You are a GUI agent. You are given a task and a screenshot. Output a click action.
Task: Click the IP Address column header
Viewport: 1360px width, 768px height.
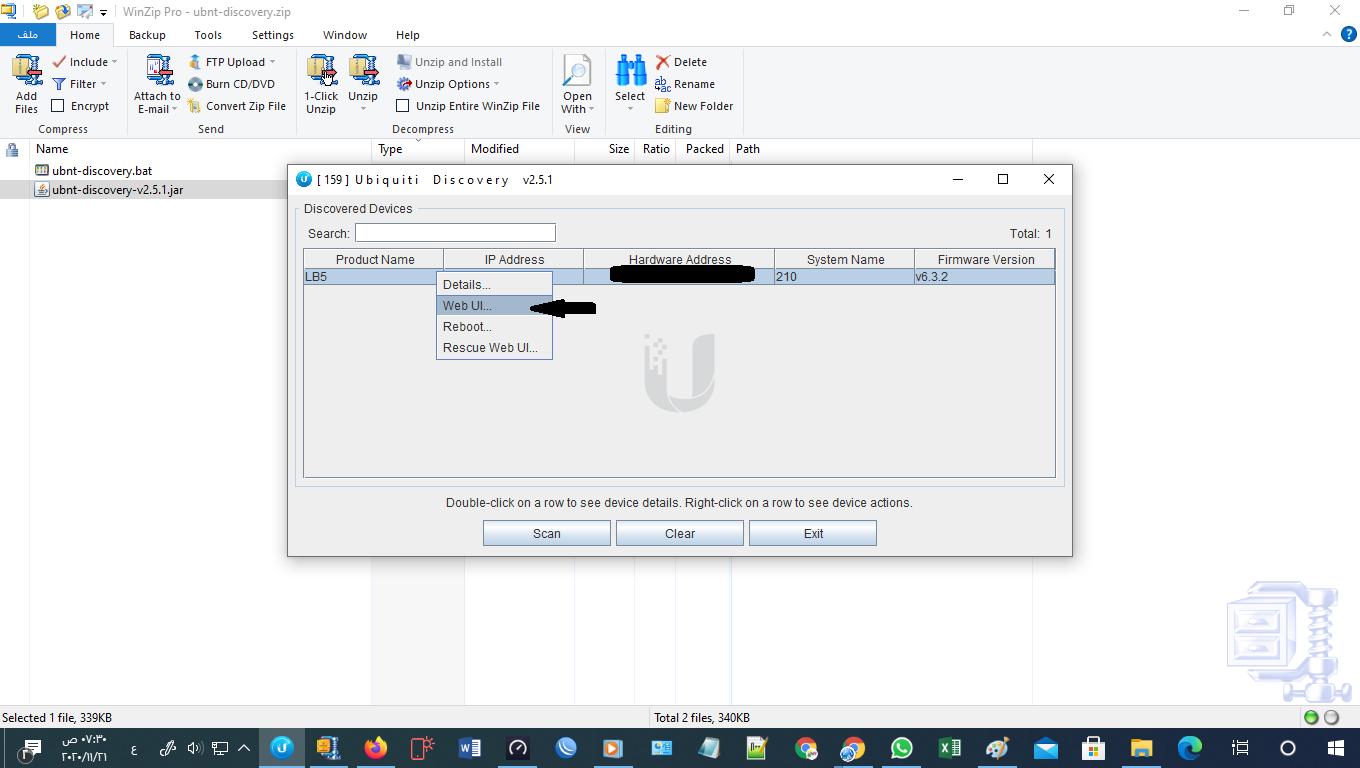tap(514, 259)
